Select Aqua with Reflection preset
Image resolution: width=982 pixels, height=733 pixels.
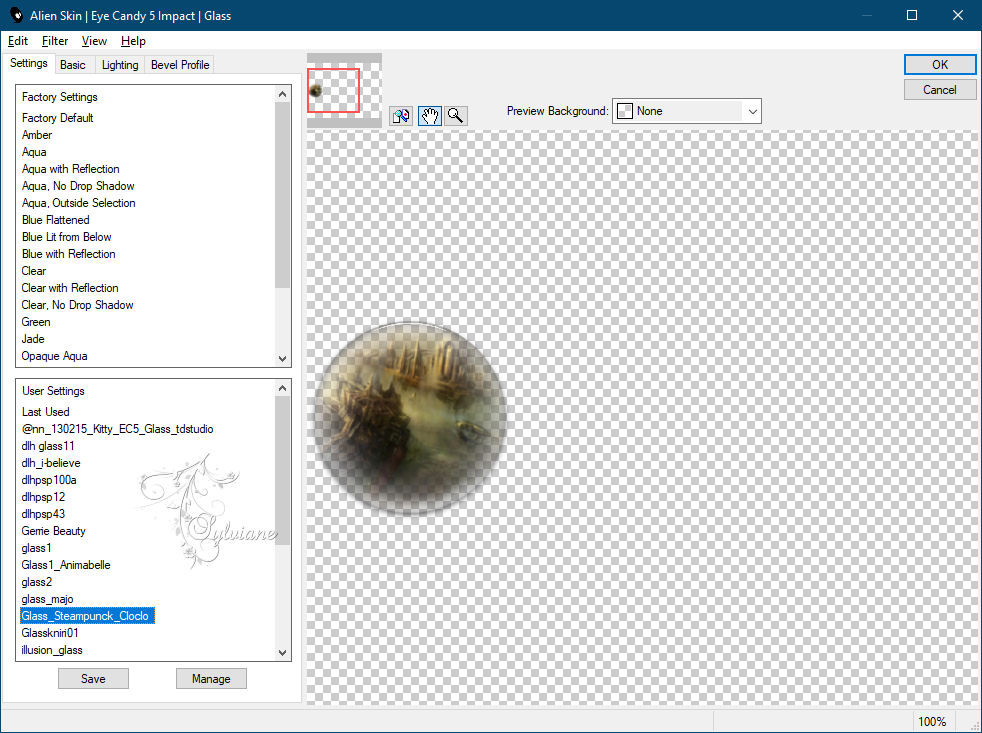coord(71,169)
